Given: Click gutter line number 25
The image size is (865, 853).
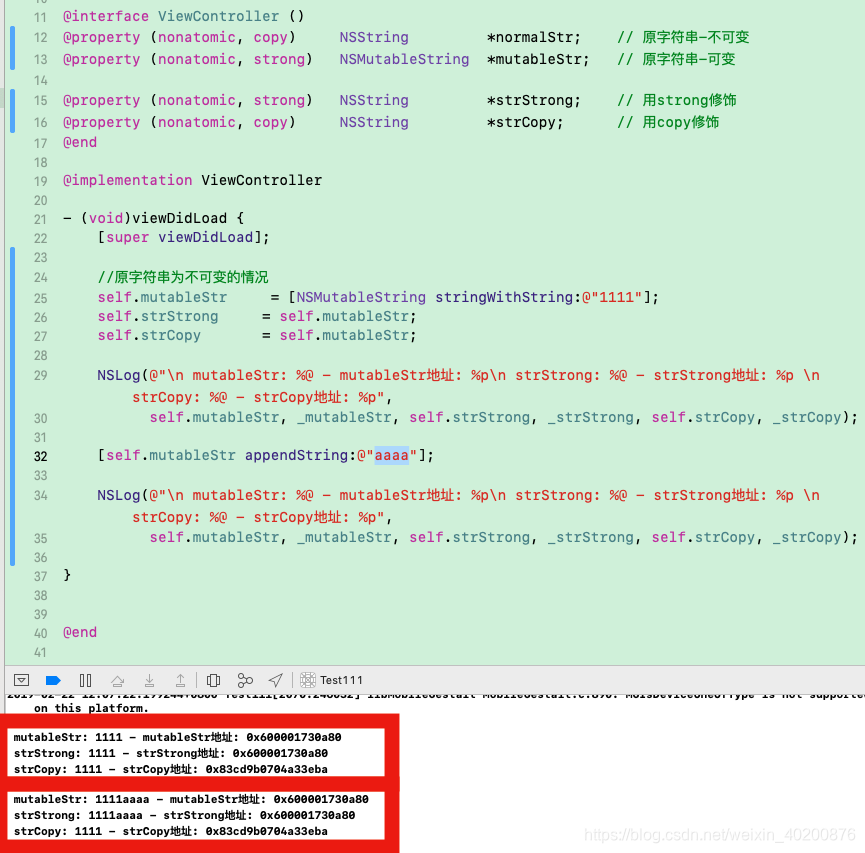Looking at the screenshot, I should 40,298.
